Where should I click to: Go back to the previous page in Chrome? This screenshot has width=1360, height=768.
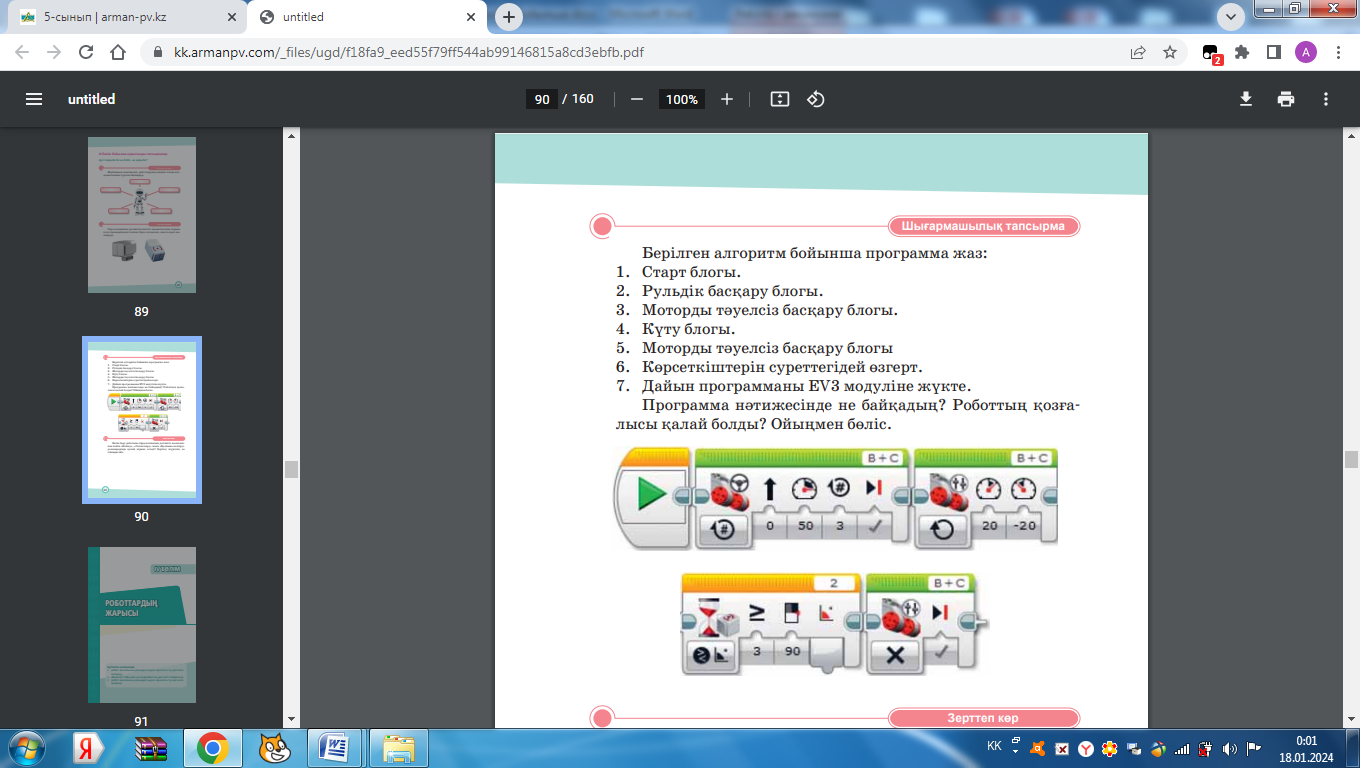[22, 52]
